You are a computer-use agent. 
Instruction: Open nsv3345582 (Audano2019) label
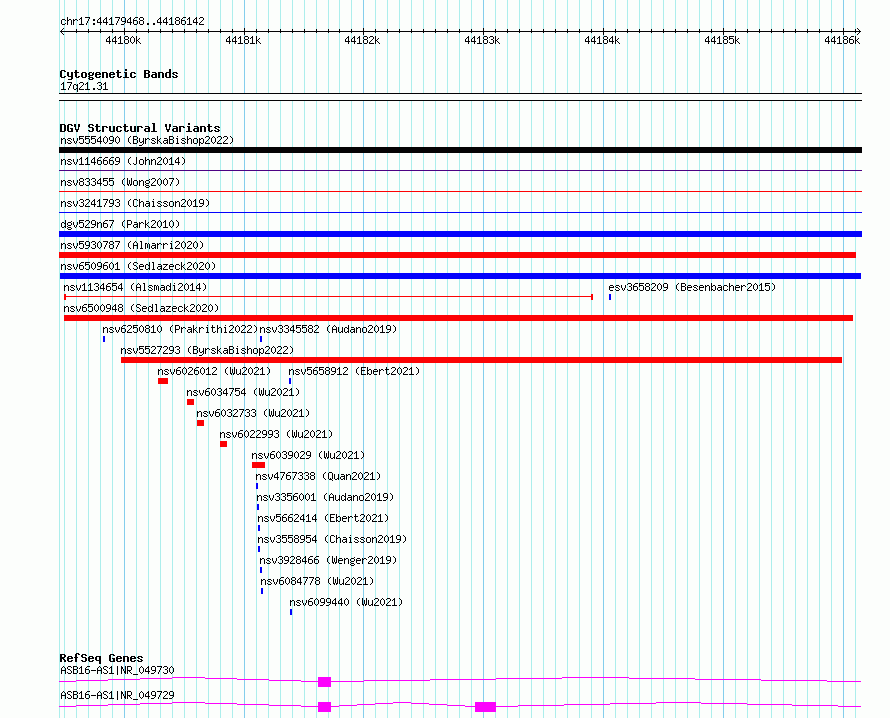click(328, 329)
